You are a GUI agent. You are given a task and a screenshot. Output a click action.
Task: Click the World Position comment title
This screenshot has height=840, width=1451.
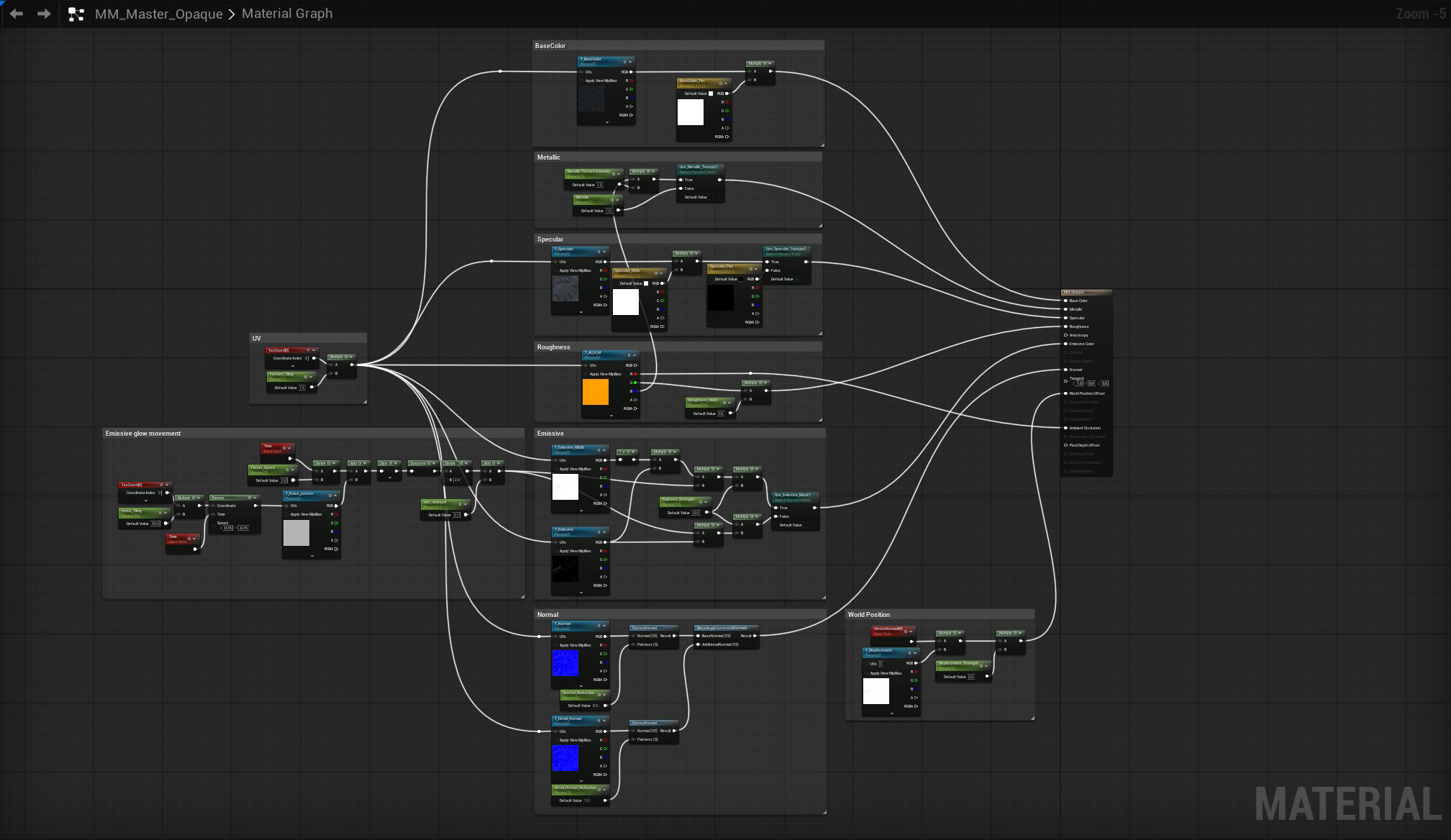[868, 615]
